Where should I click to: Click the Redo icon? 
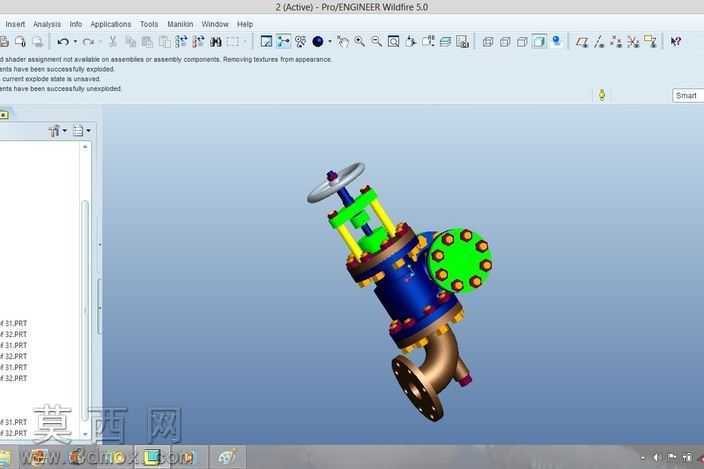[x=88, y=42]
